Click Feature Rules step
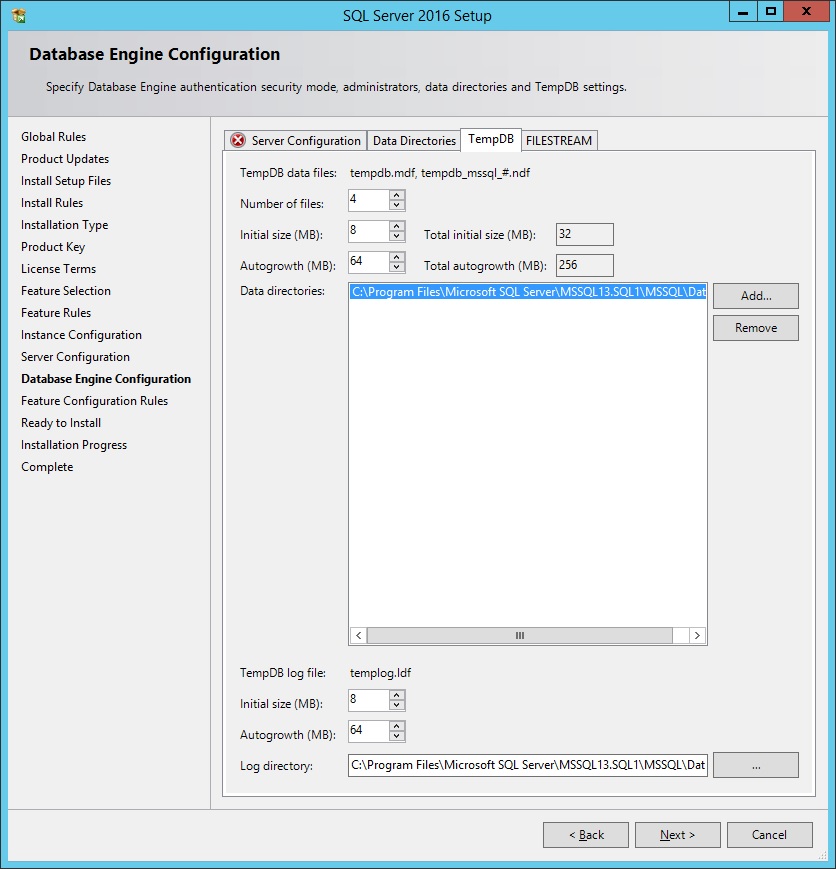The height and width of the screenshot is (869, 836). pyautogui.click(x=56, y=313)
